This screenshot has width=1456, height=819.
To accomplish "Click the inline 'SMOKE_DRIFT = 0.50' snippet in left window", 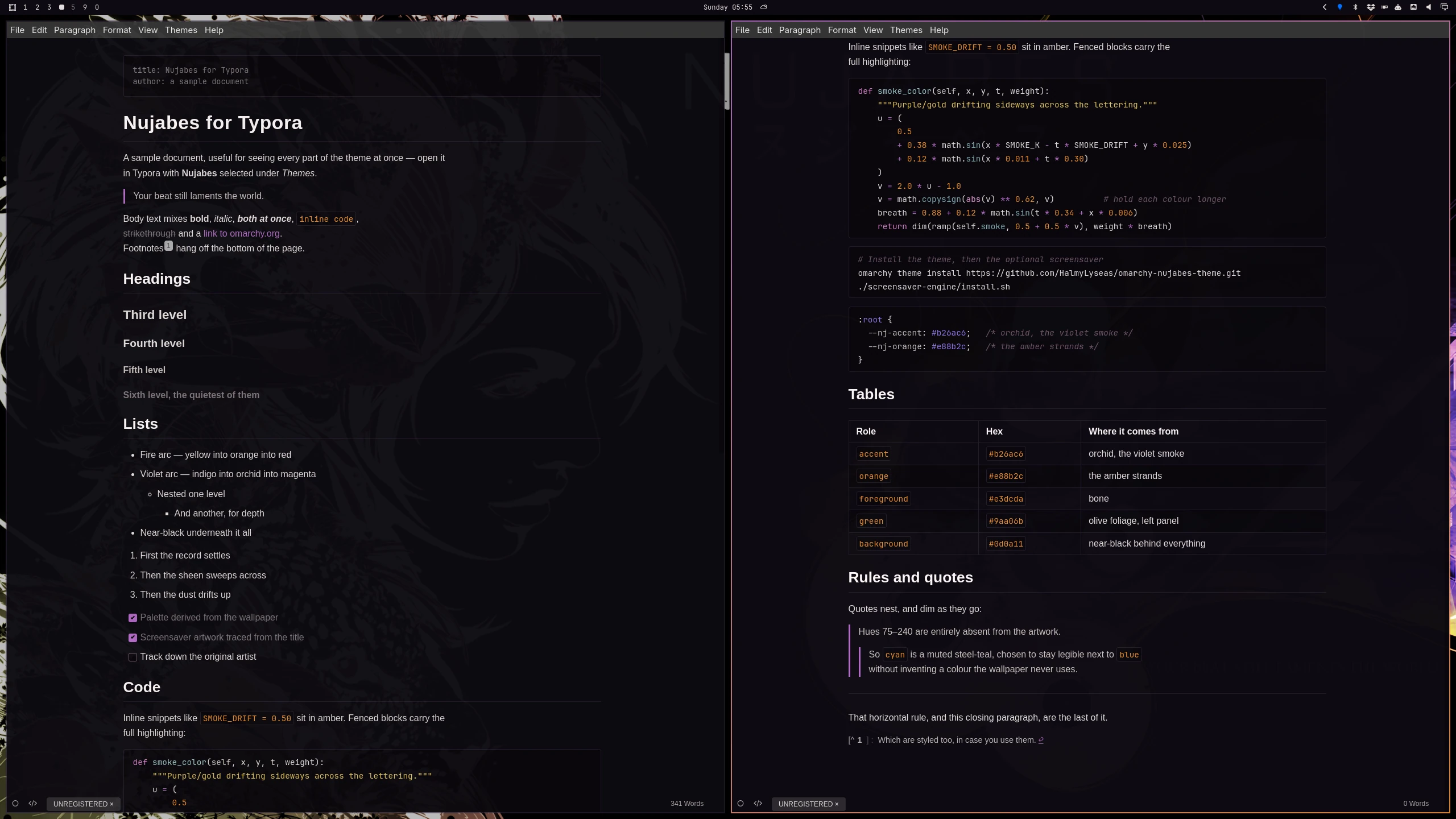I will 247,718.
